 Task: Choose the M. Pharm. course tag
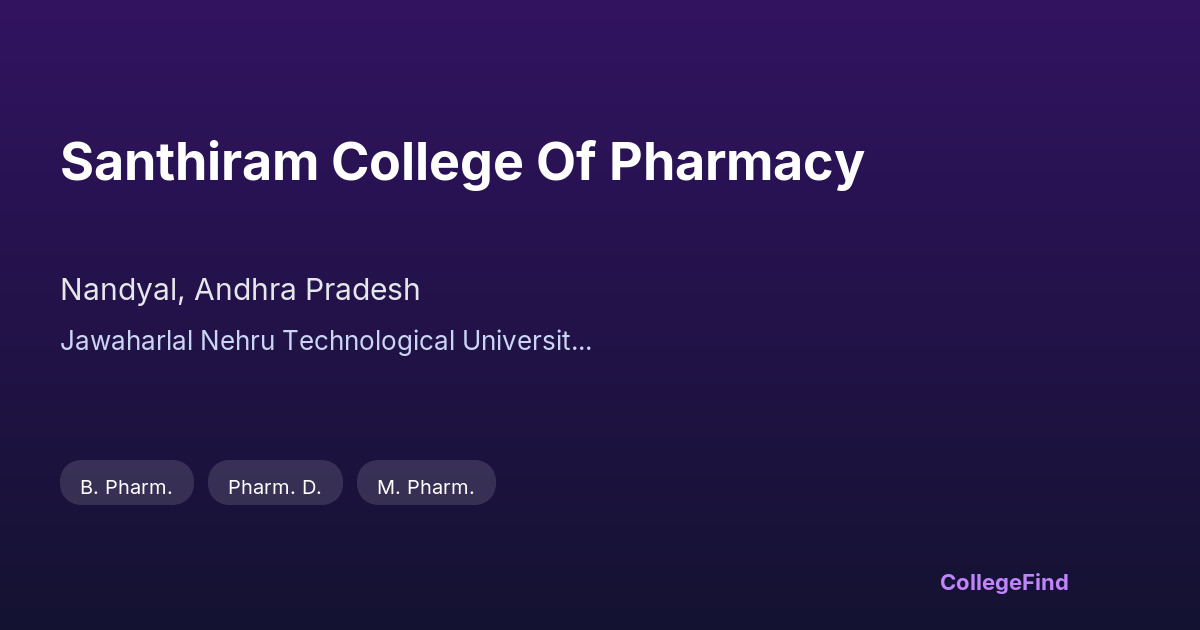pyautogui.click(x=426, y=487)
